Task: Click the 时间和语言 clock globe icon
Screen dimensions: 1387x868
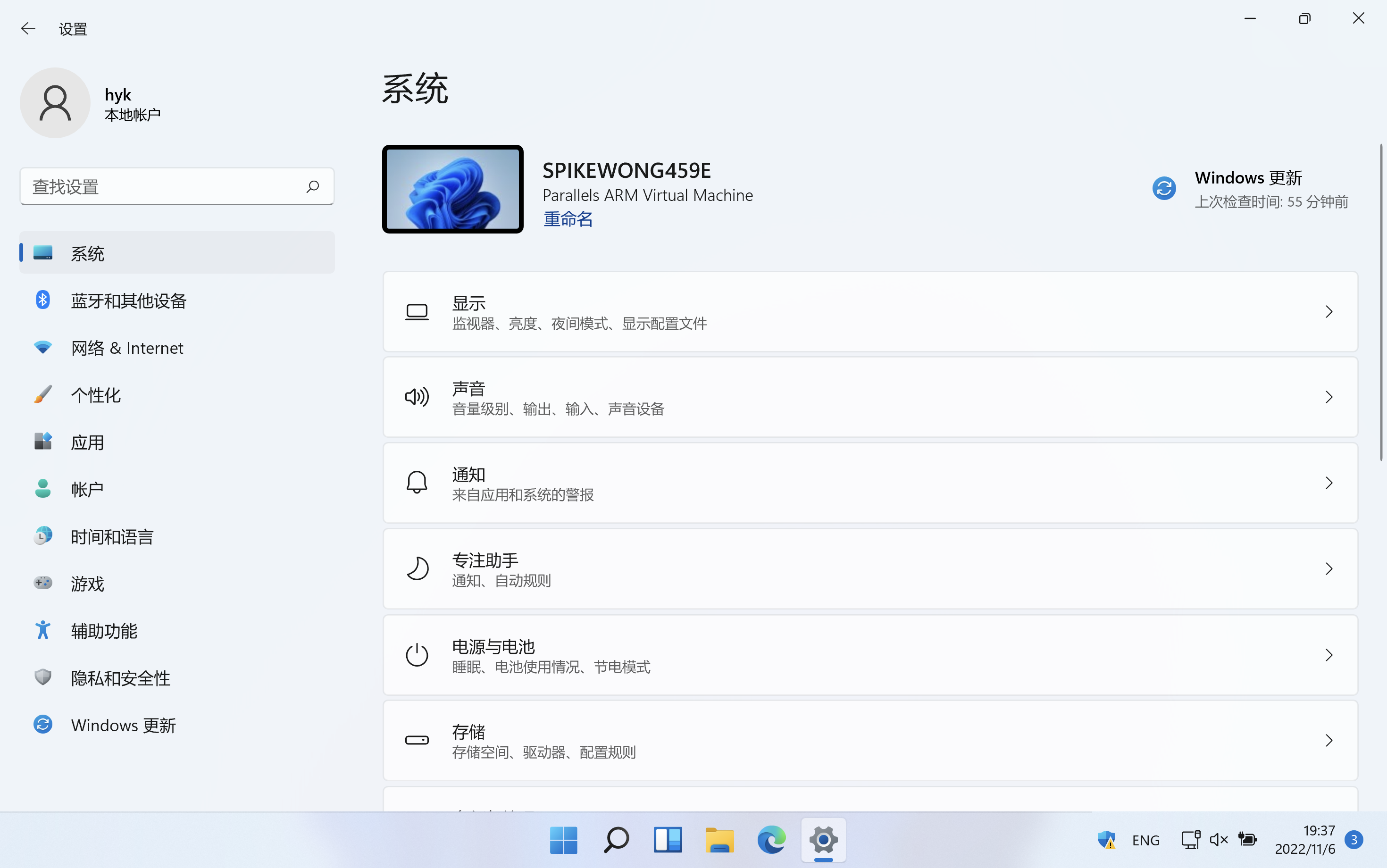Action: tap(43, 535)
